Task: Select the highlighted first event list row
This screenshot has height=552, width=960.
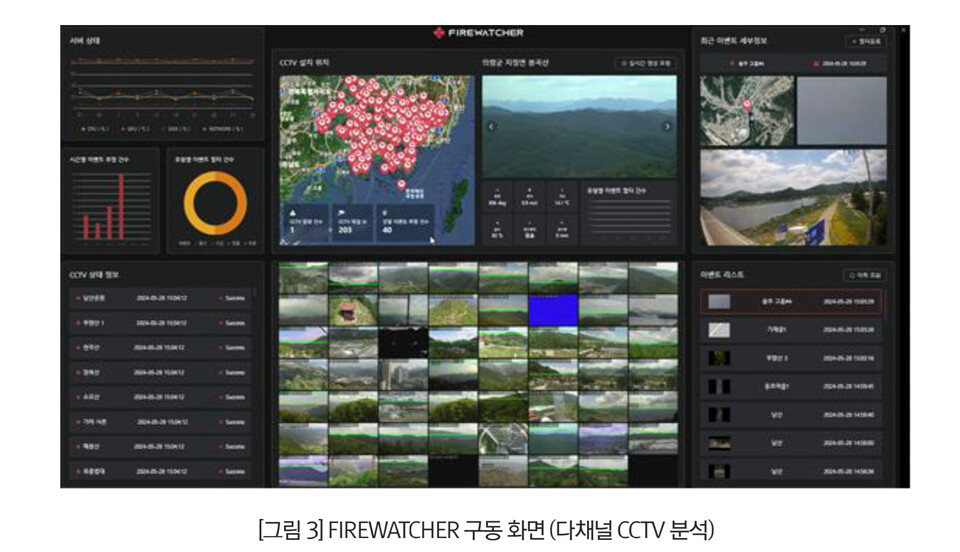Action: pyautogui.click(x=790, y=300)
